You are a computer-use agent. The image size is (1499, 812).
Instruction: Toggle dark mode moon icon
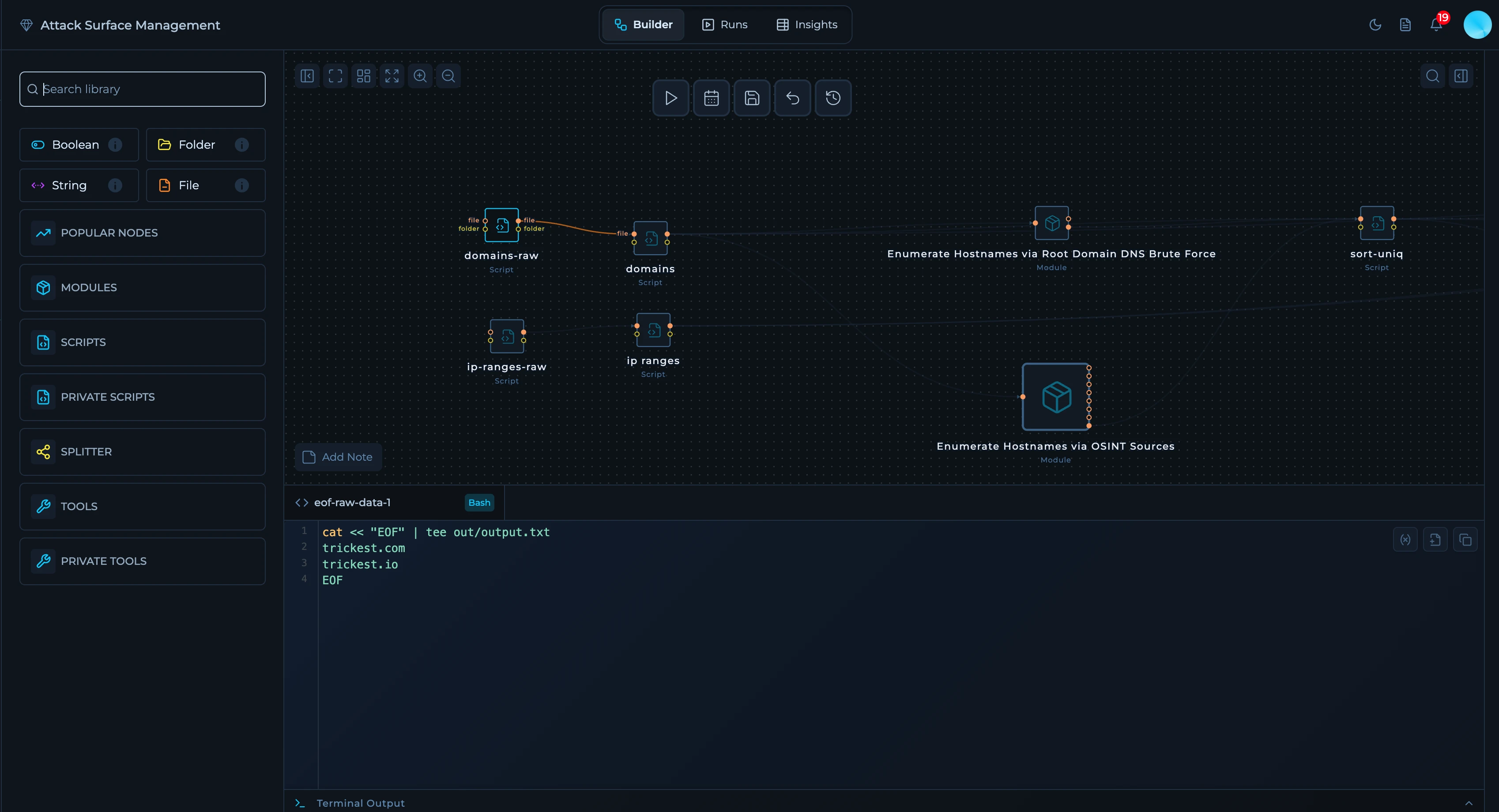tap(1375, 24)
